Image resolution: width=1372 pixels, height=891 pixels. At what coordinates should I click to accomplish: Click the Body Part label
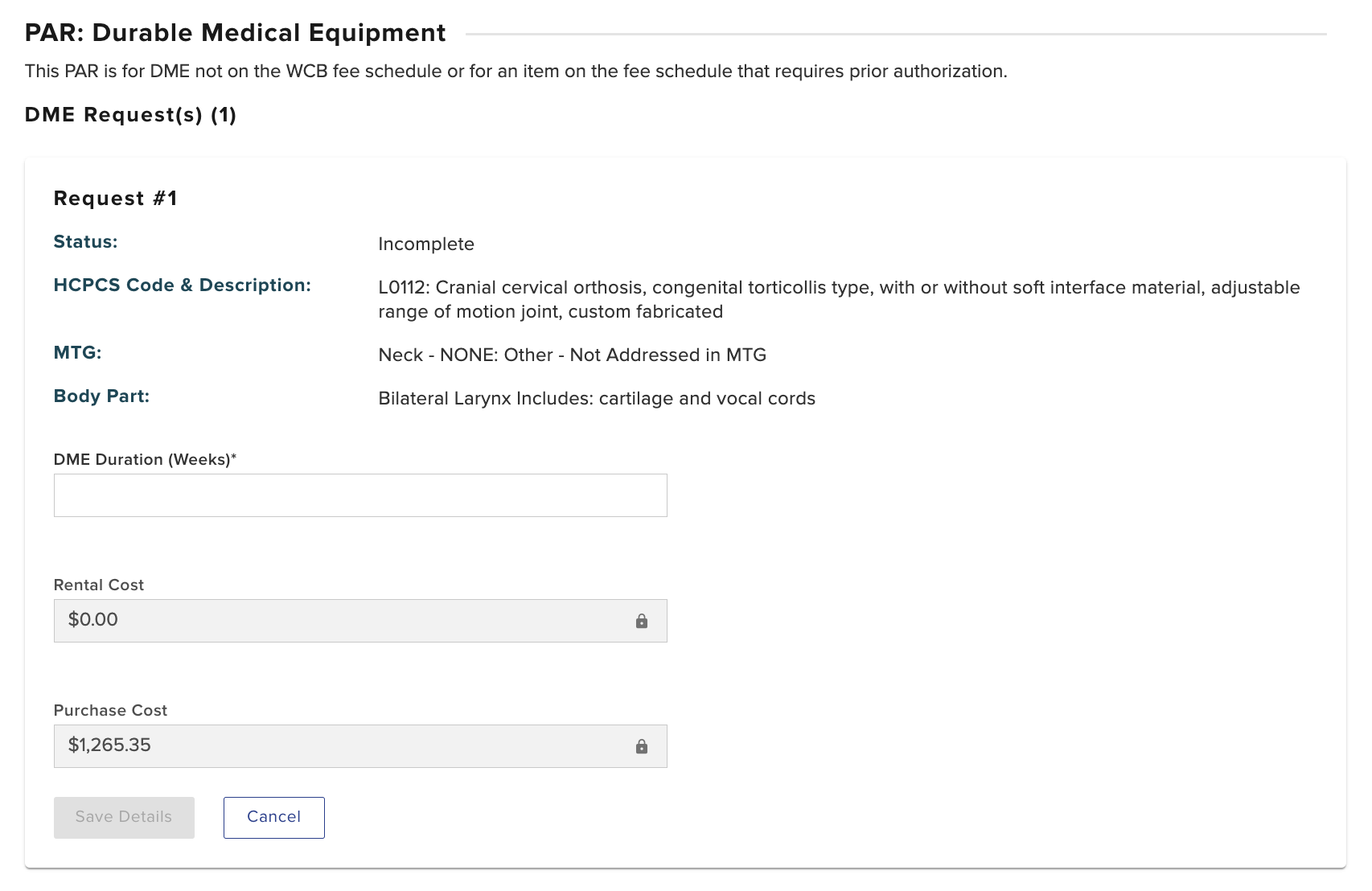(x=101, y=396)
